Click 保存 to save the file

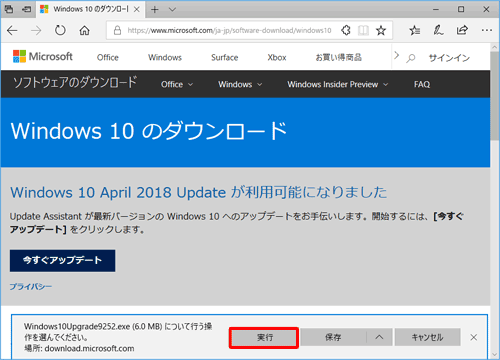(x=333, y=337)
